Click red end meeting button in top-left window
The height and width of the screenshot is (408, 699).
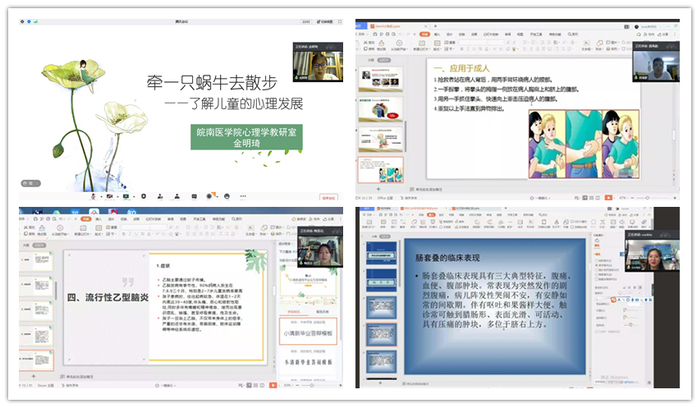coord(333,196)
